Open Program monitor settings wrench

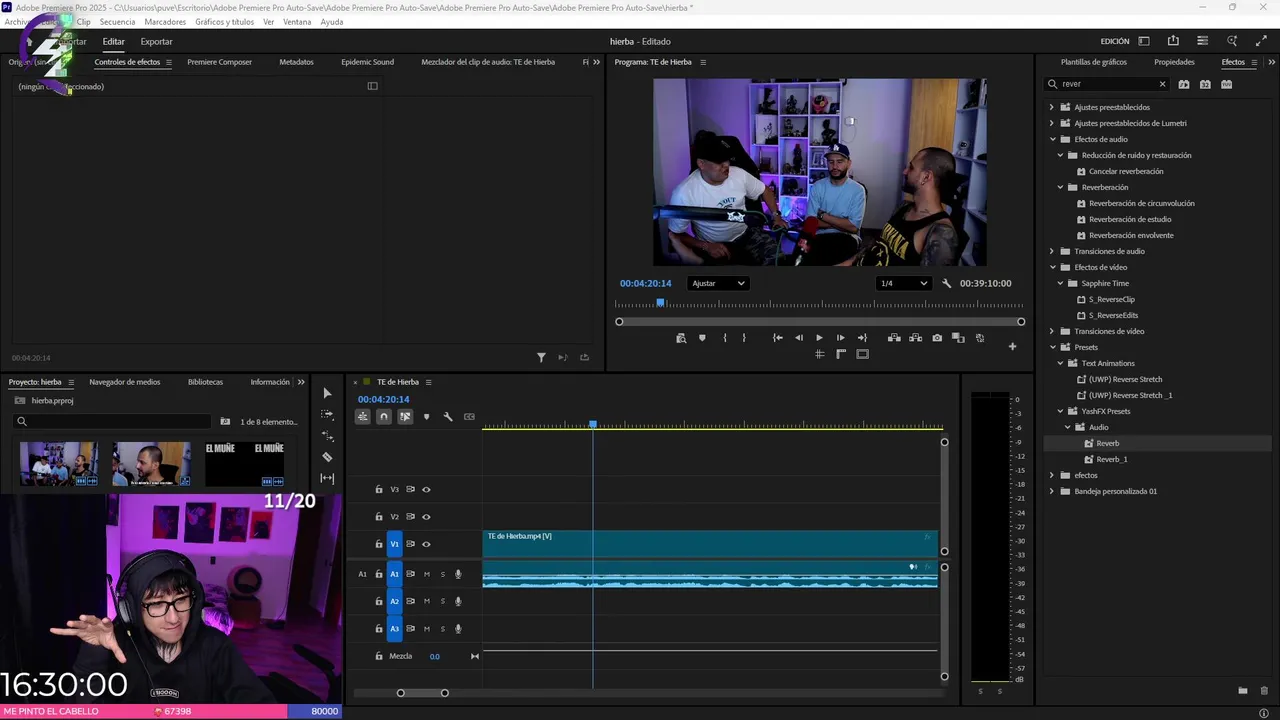click(946, 283)
